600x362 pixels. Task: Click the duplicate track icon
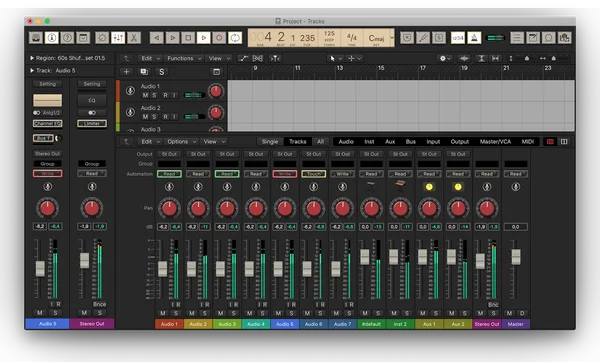(144, 72)
